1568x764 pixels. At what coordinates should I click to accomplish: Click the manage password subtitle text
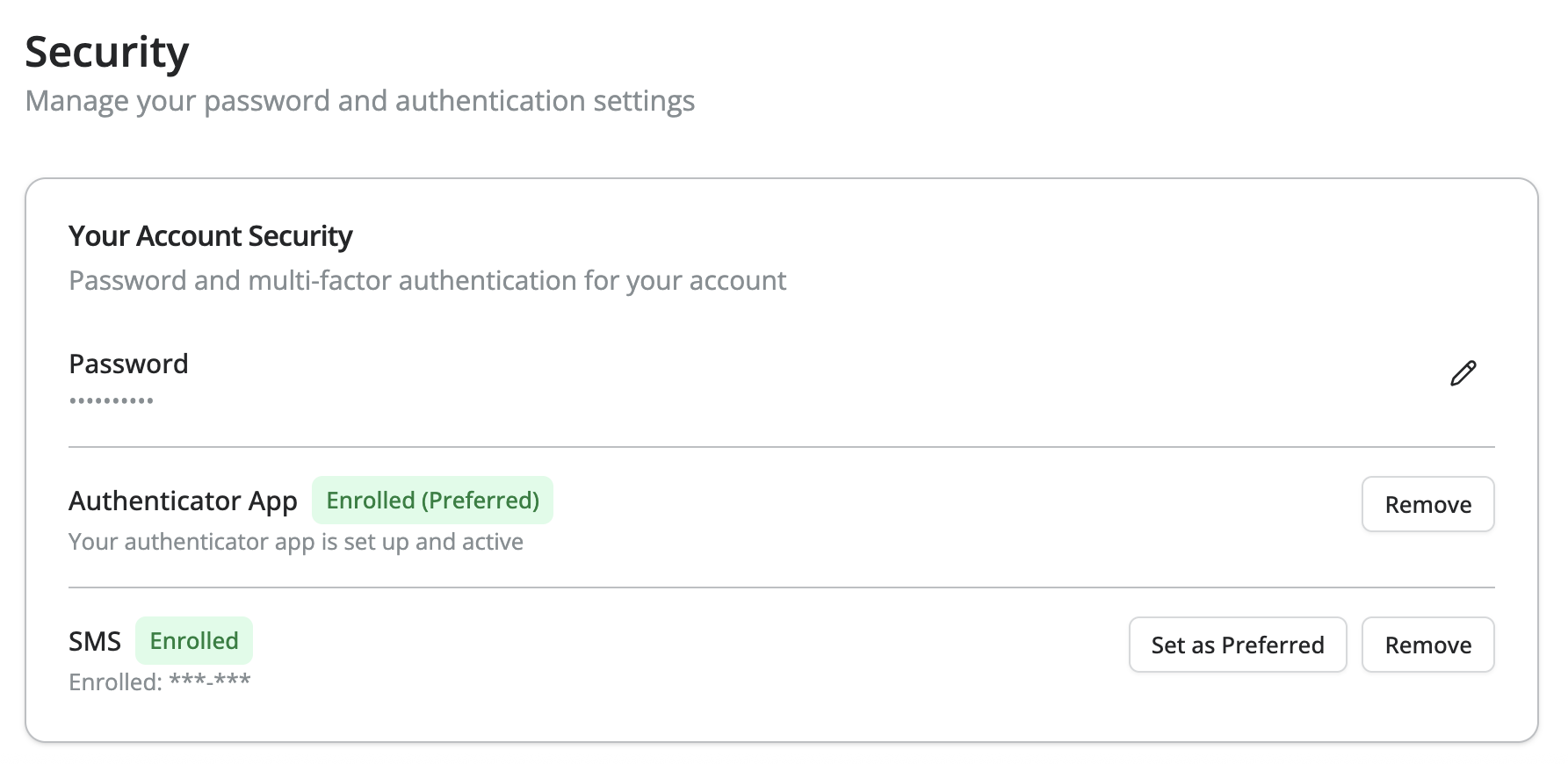[x=359, y=101]
